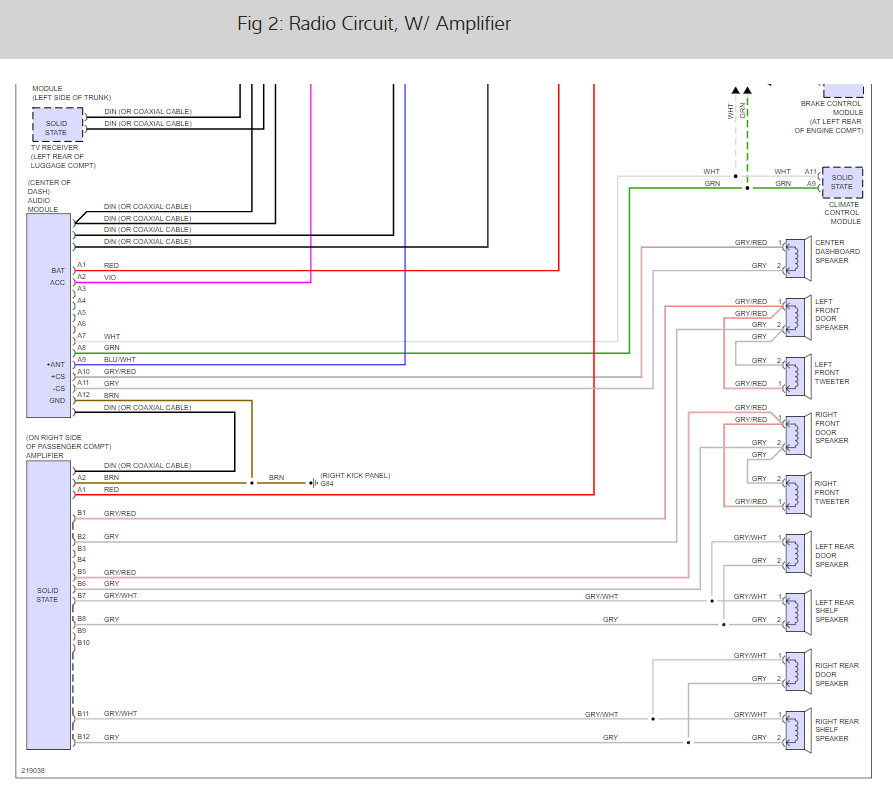Click the GRN upward arrow connector
This screenshot has width=893, height=792.
pos(748,90)
